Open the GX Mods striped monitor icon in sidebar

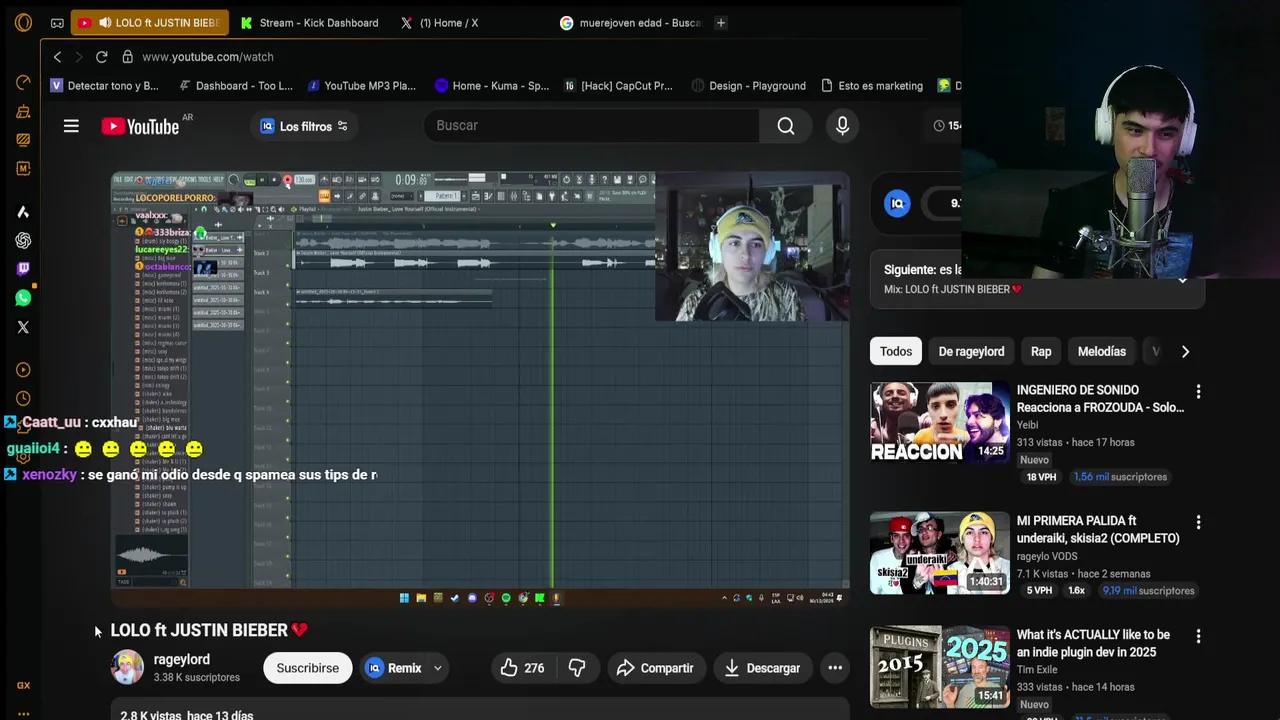pos(23,140)
